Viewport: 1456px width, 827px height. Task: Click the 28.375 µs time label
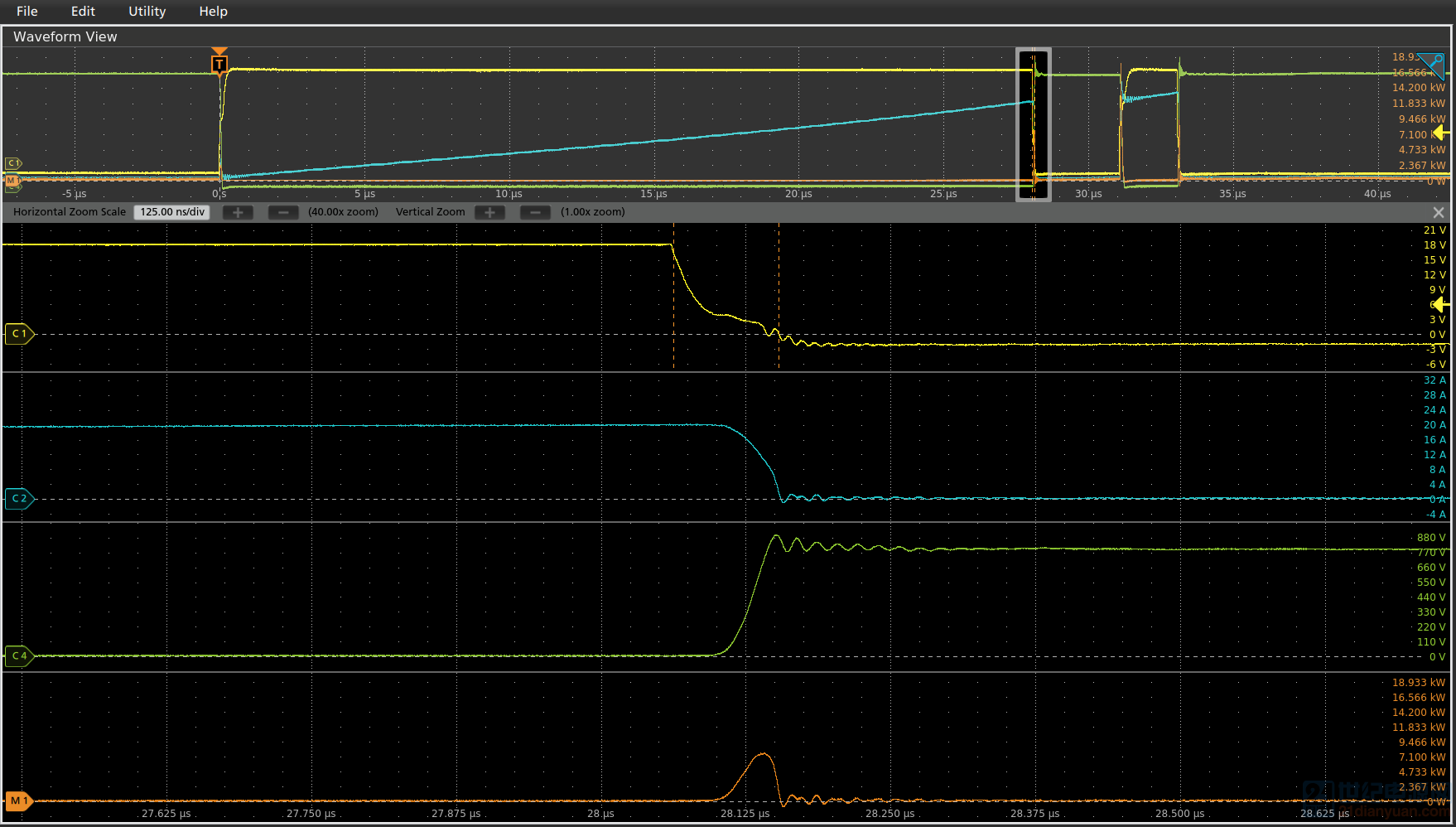tap(1034, 814)
